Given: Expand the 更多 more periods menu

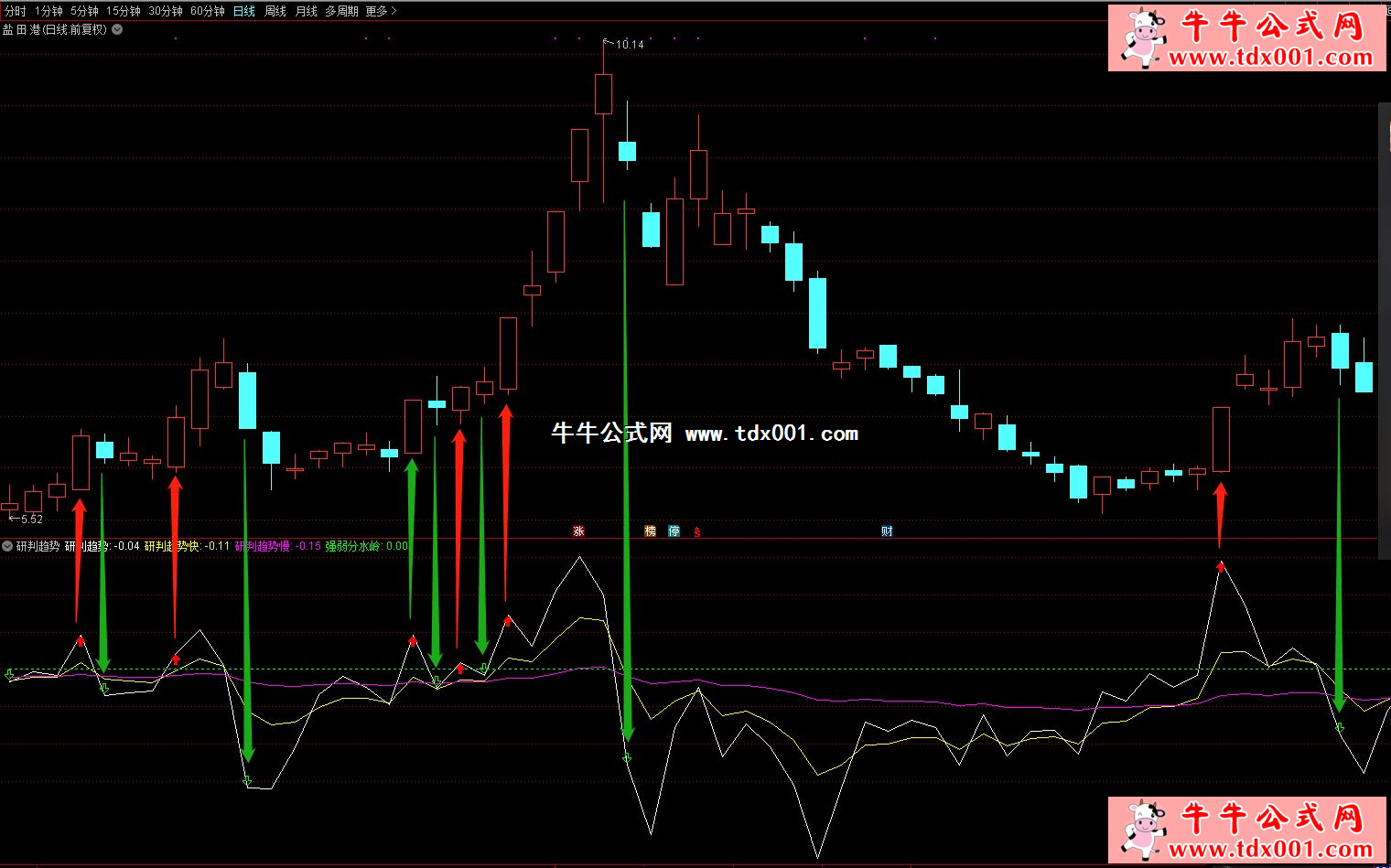Looking at the screenshot, I should click(381, 11).
